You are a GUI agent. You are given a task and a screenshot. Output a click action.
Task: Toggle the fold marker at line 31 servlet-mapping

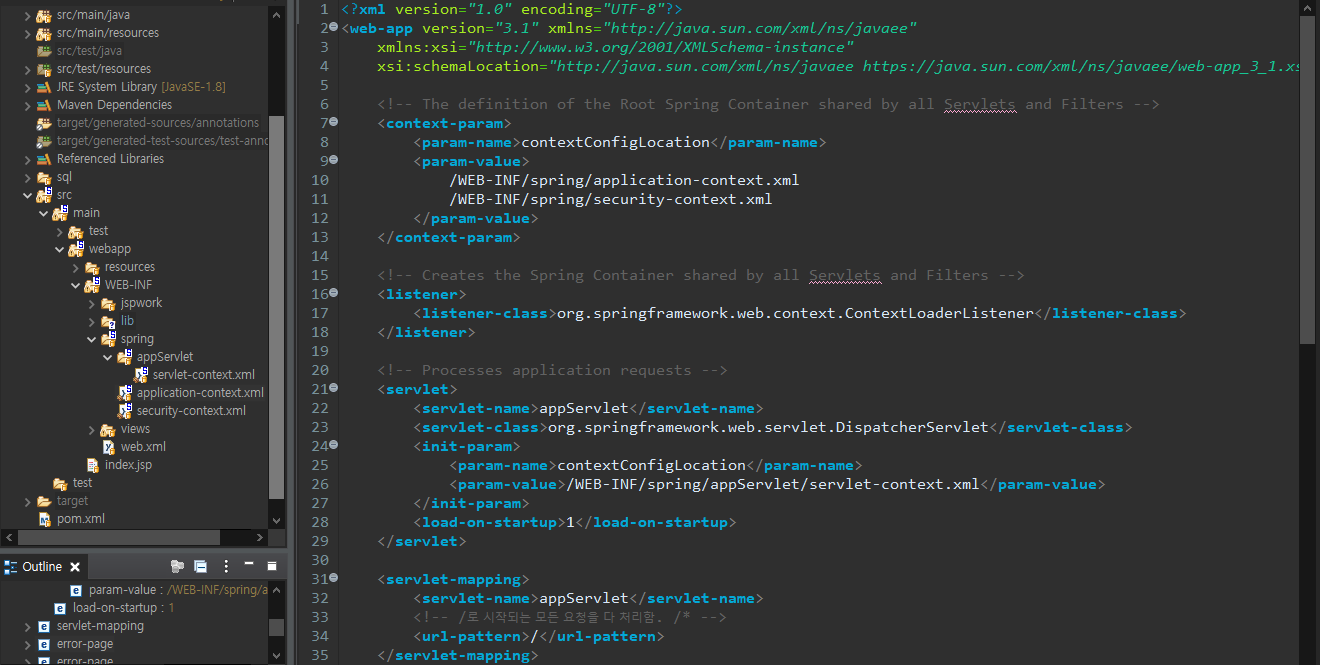click(334, 578)
